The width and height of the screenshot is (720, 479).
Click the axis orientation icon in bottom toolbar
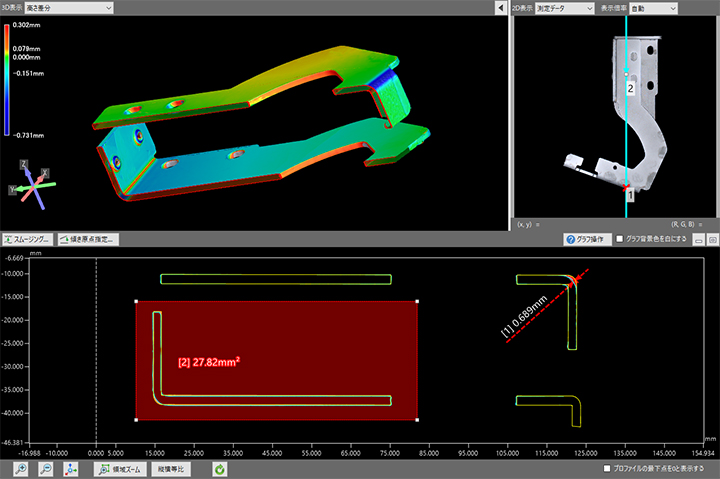pos(70,468)
